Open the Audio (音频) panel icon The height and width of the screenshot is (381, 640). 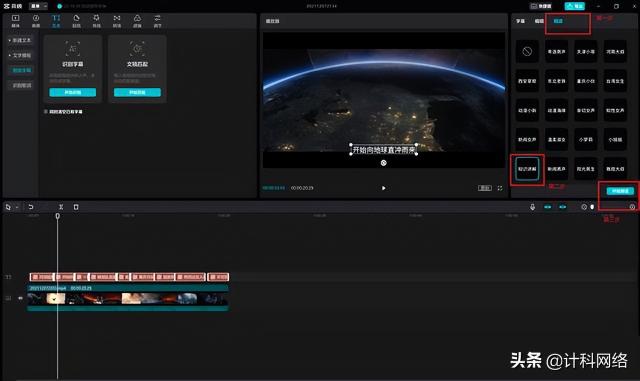(x=36, y=21)
